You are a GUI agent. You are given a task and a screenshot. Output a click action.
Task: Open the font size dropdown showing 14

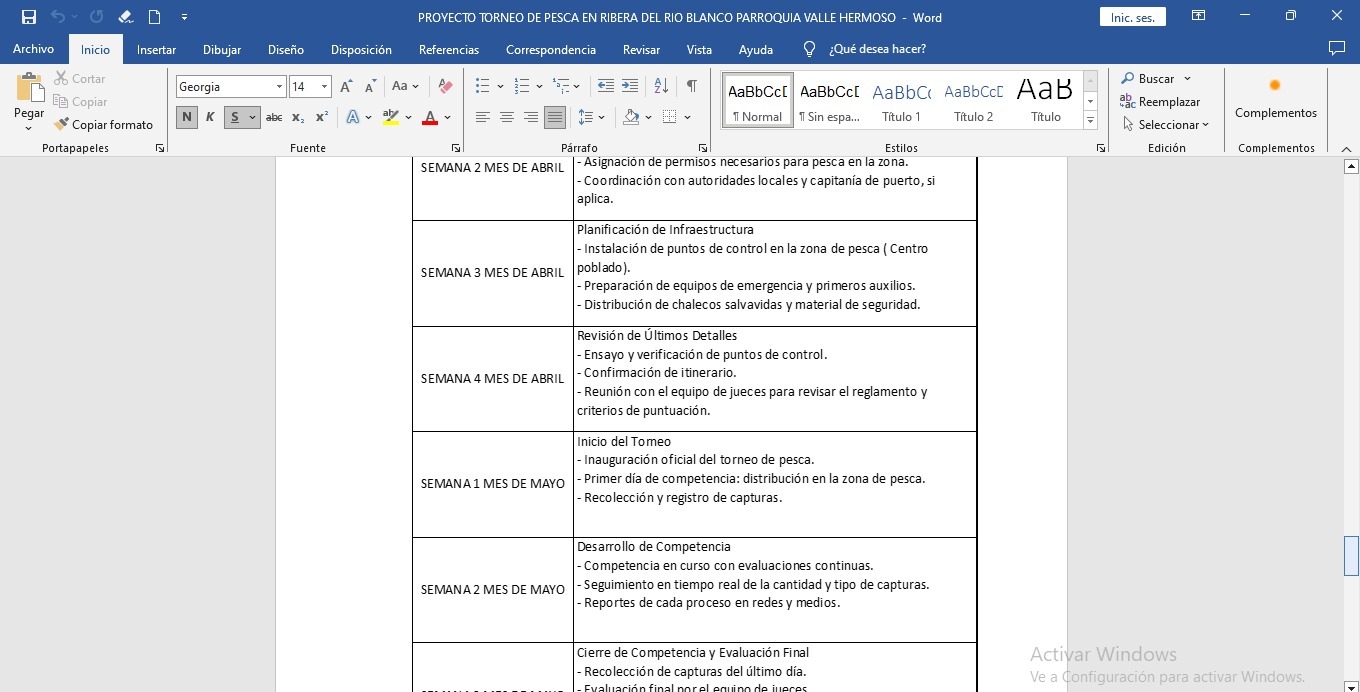324,87
